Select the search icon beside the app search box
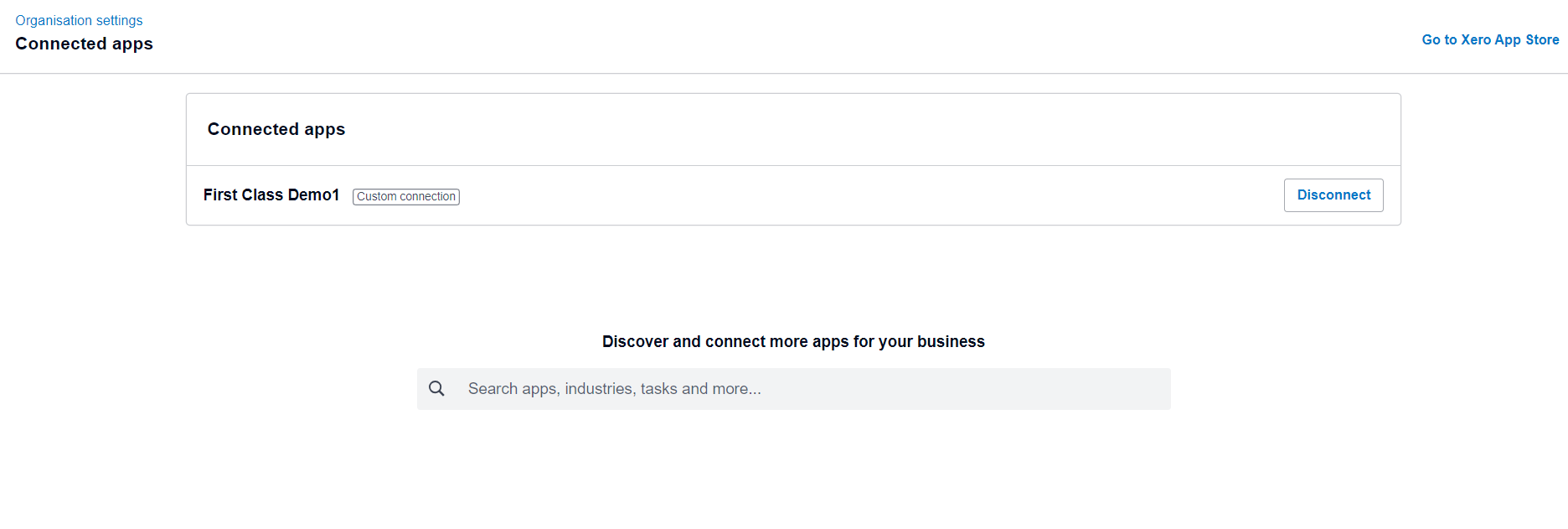Image resolution: width=1568 pixels, height=529 pixels. (x=436, y=388)
